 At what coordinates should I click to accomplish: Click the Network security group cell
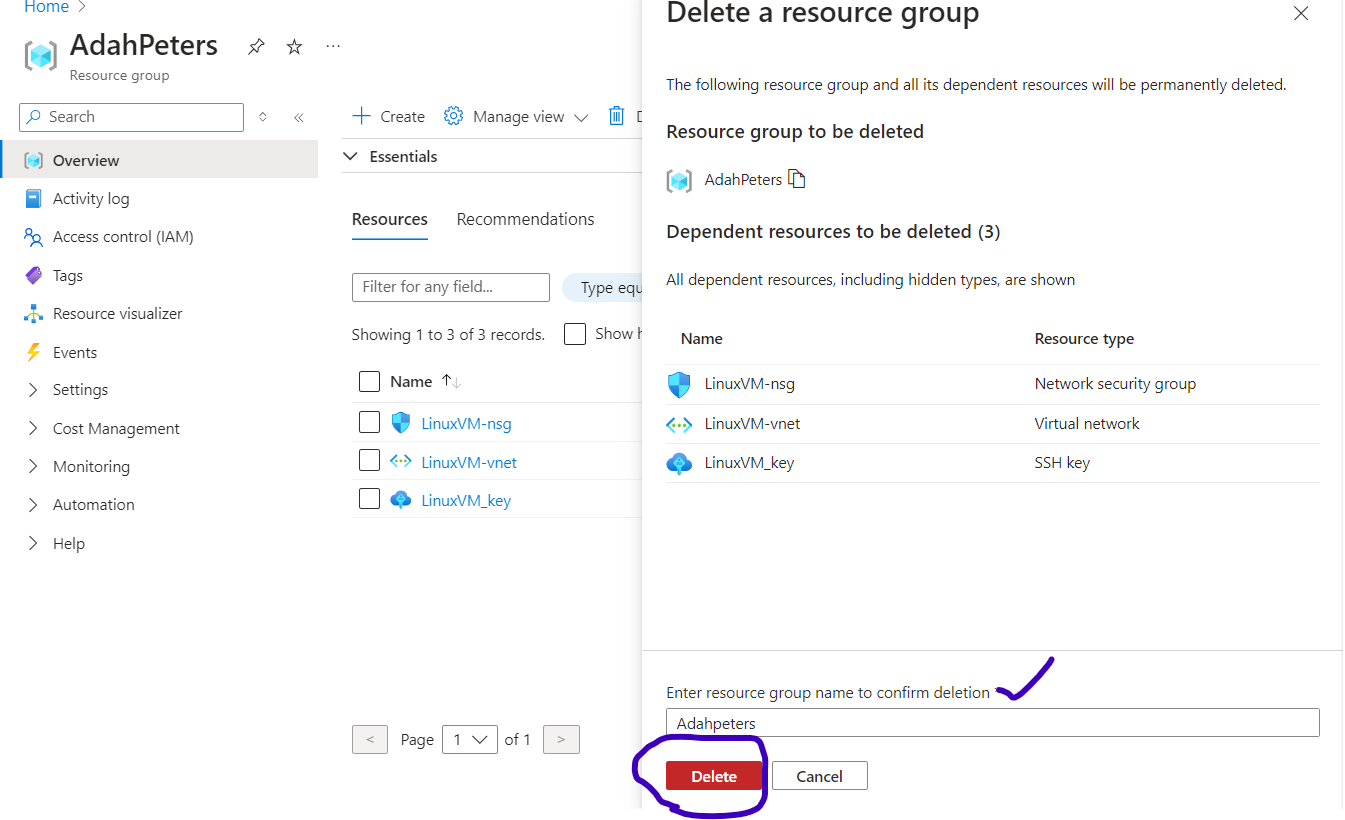pos(1115,384)
